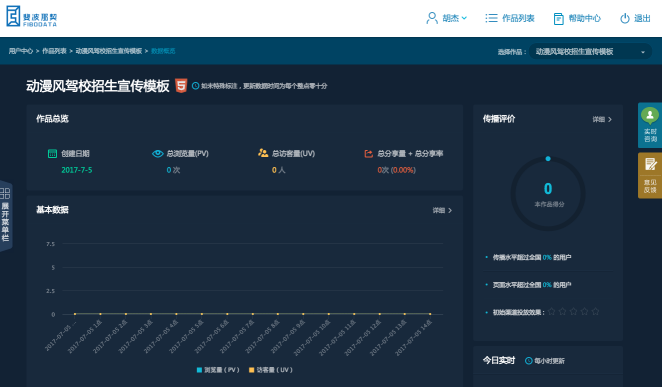
Task: Open the 选择作品 dropdown
Action: coord(590,51)
